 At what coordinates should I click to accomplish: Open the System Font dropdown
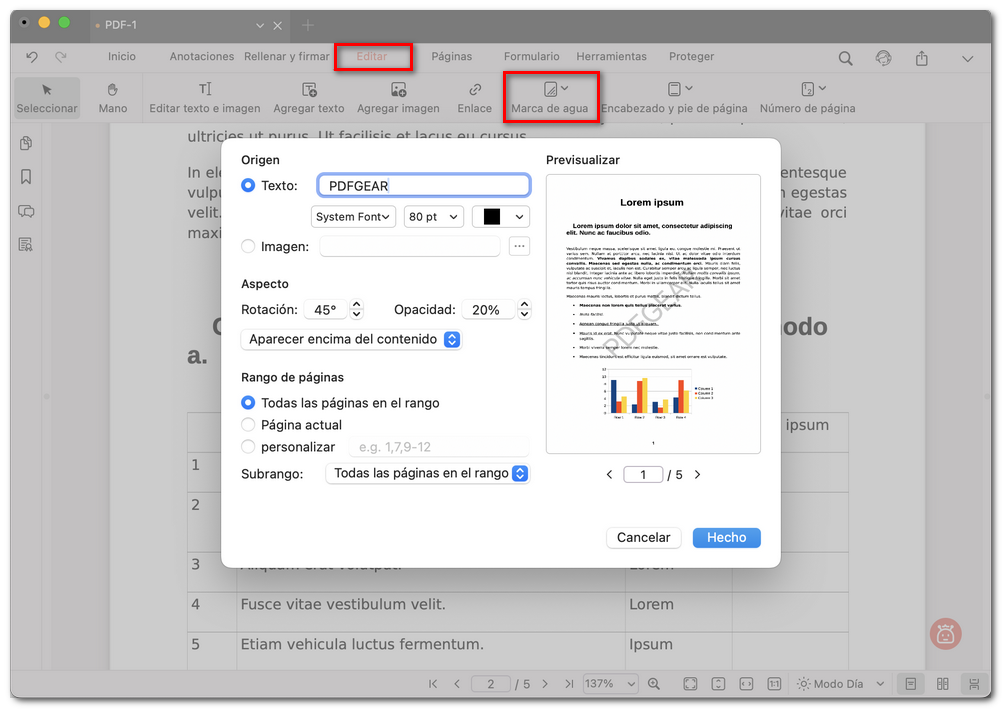pyautogui.click(x=353, y=217)
